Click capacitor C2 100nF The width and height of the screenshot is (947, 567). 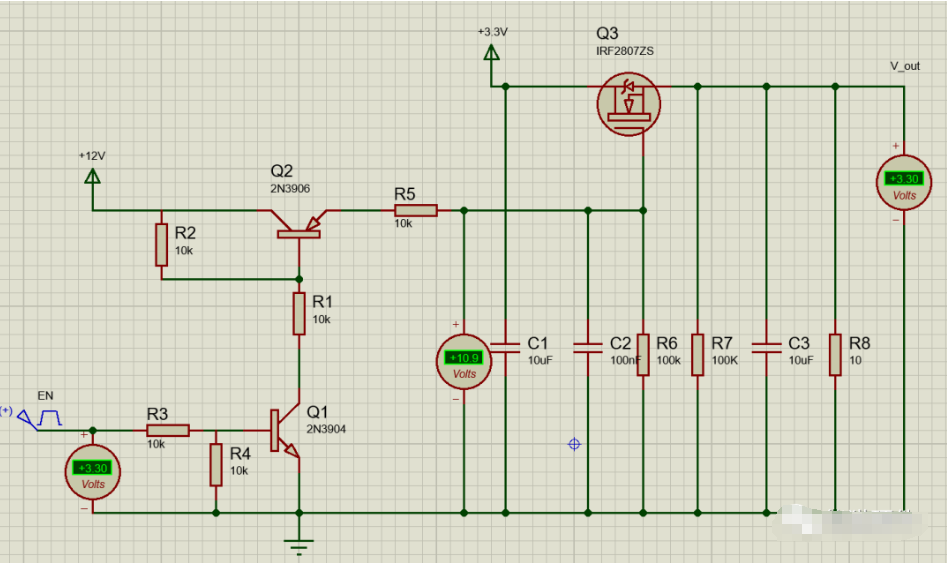tap(587, 347)
